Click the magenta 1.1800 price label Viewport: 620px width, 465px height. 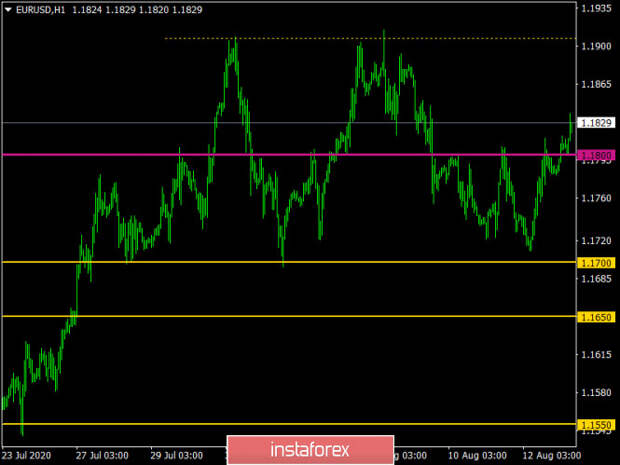(x=596, y=155)
